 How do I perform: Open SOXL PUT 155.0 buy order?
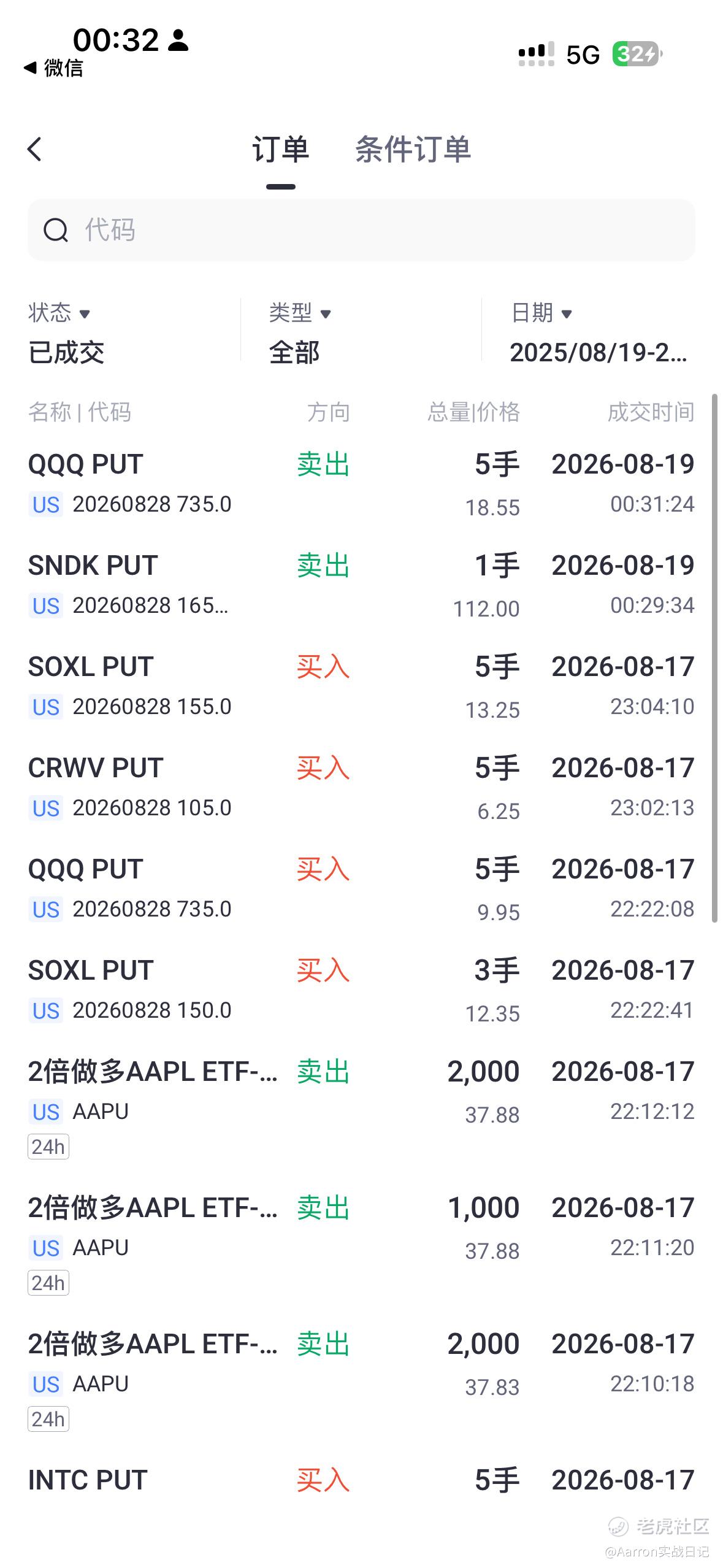[361, 686]
